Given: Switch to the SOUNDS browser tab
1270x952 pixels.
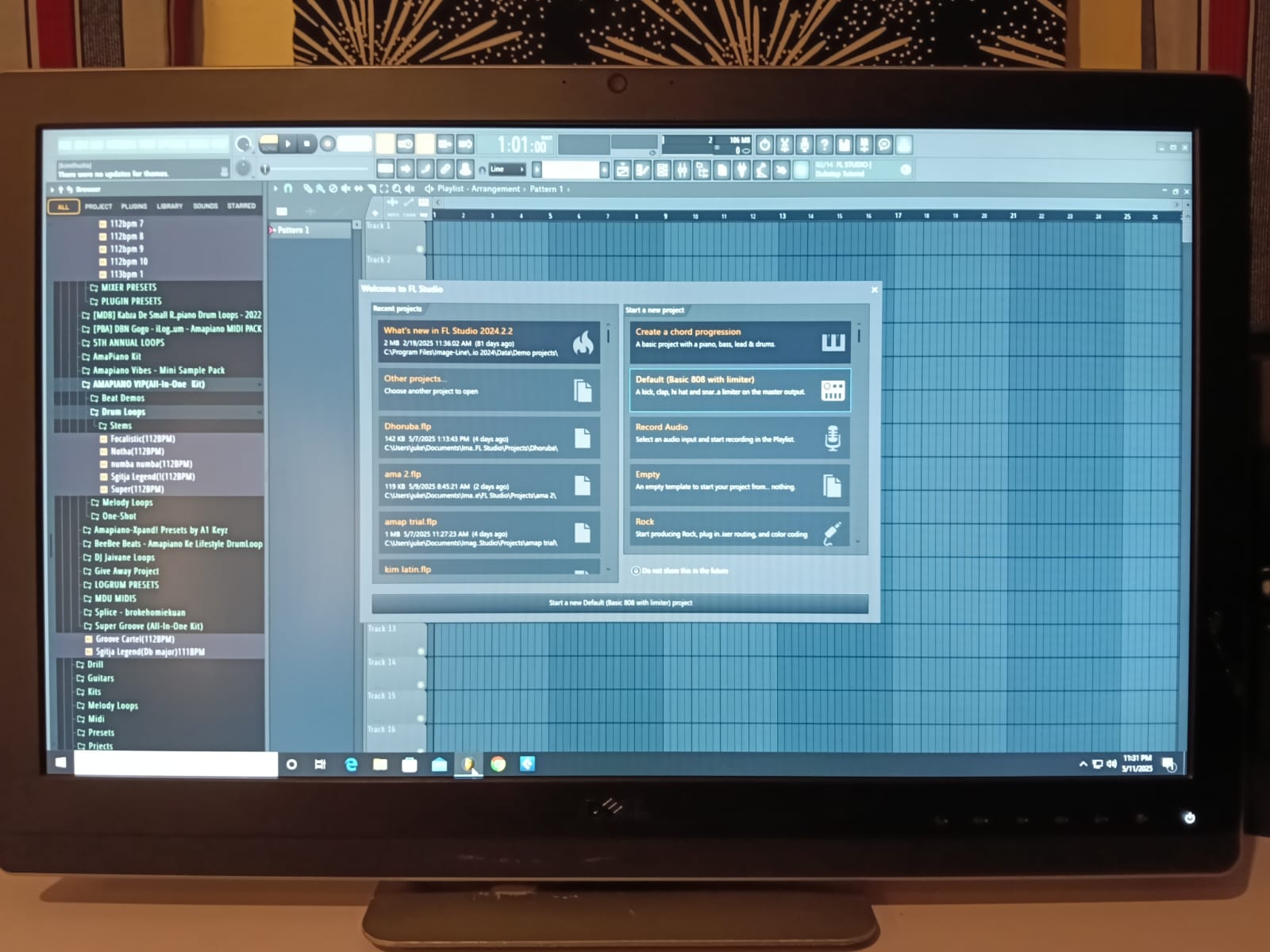Looking at the screenshot, I should click(x=205, y=206).
